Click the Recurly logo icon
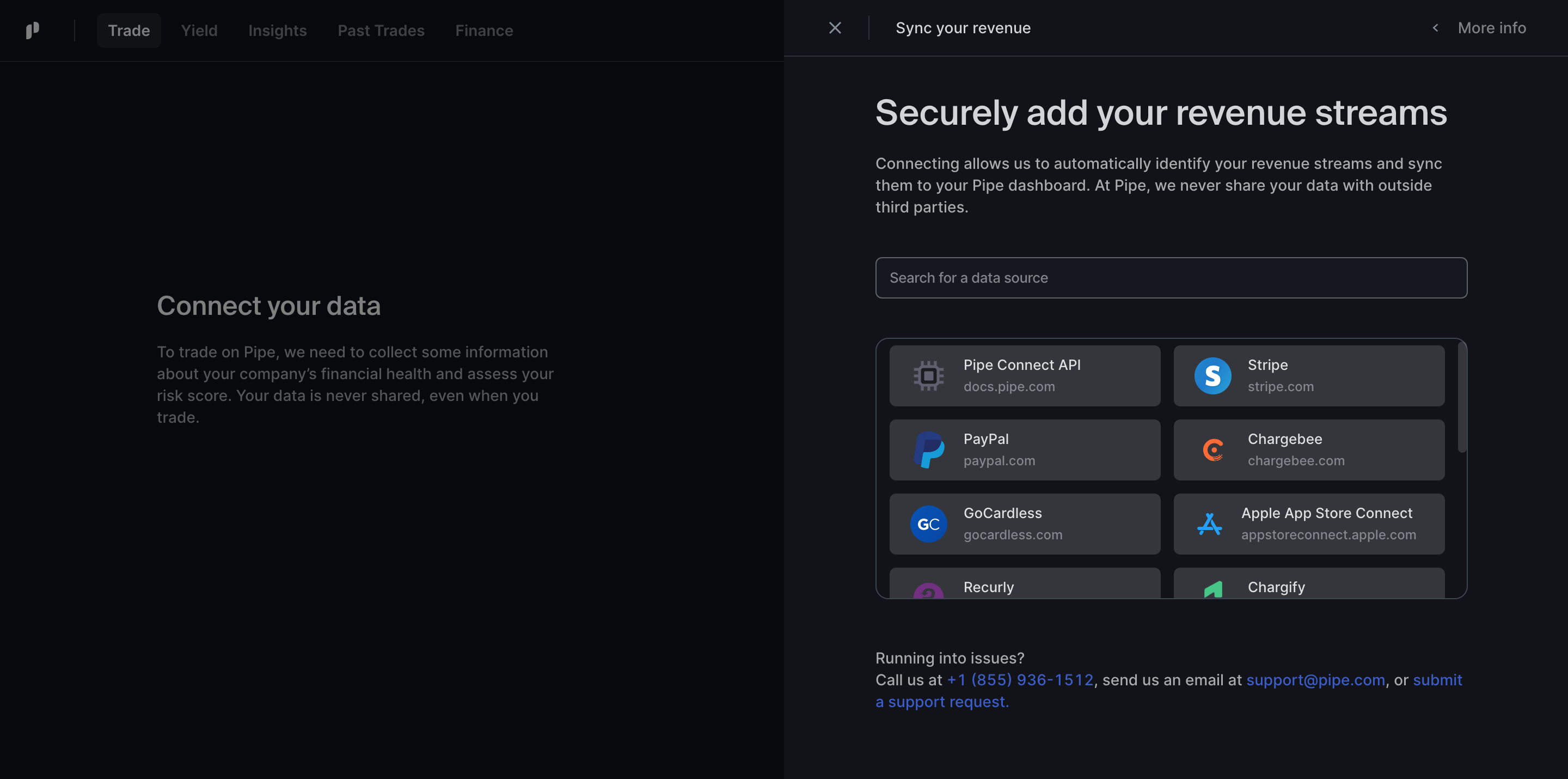The image size is (1568, 779). pos(928,590)
